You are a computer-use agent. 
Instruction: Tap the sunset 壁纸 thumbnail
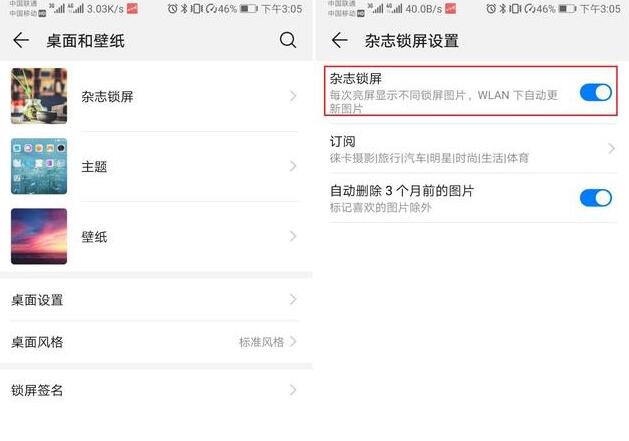click(x=39, y=236)
